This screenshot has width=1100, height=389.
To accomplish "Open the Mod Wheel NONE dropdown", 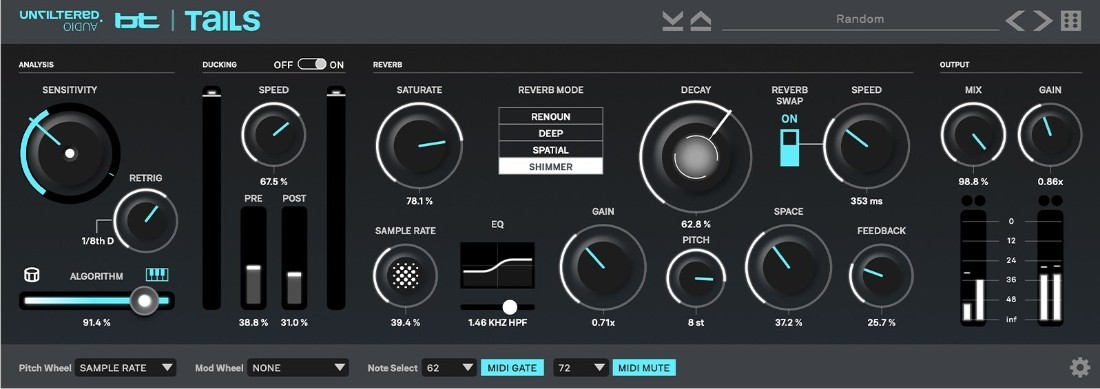I will click(297, 367).
